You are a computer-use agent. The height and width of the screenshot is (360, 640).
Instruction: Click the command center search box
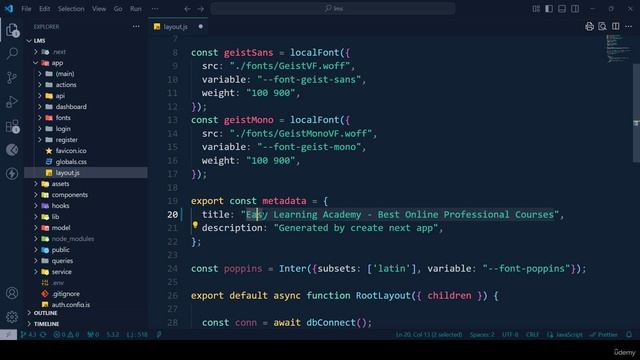333,9
